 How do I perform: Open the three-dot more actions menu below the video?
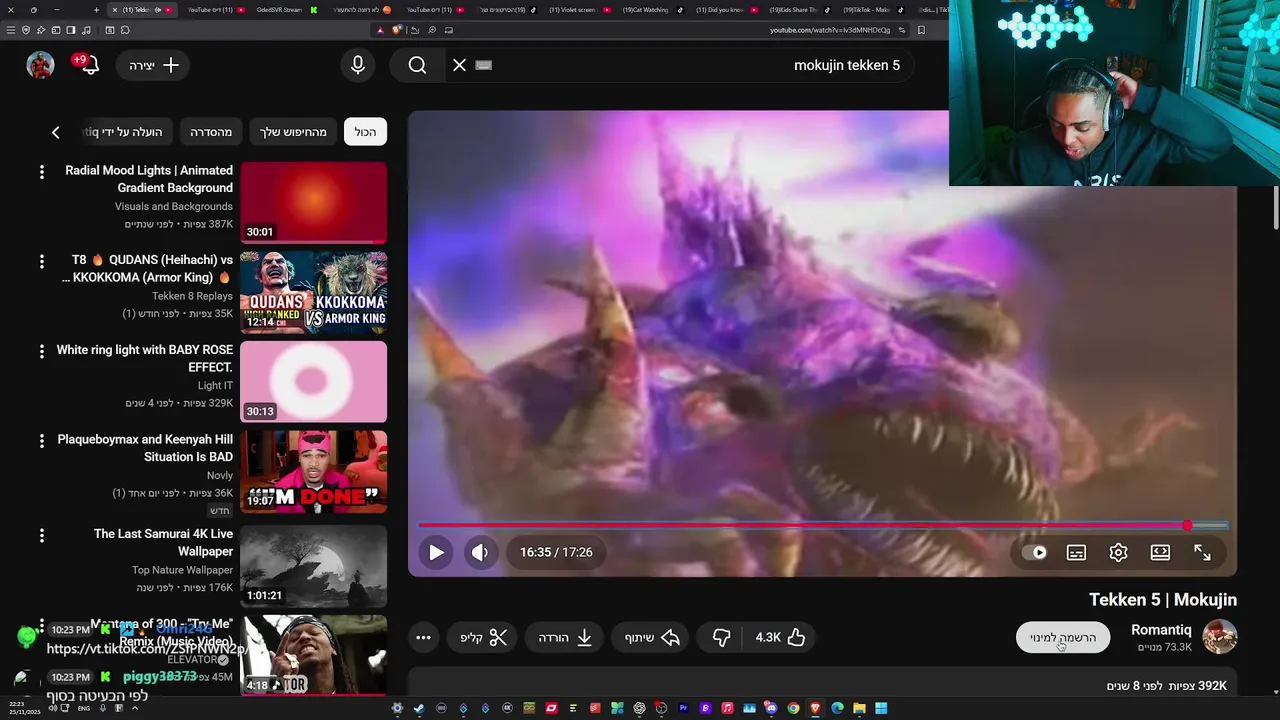pyautogui.click(x=423, y=637)
